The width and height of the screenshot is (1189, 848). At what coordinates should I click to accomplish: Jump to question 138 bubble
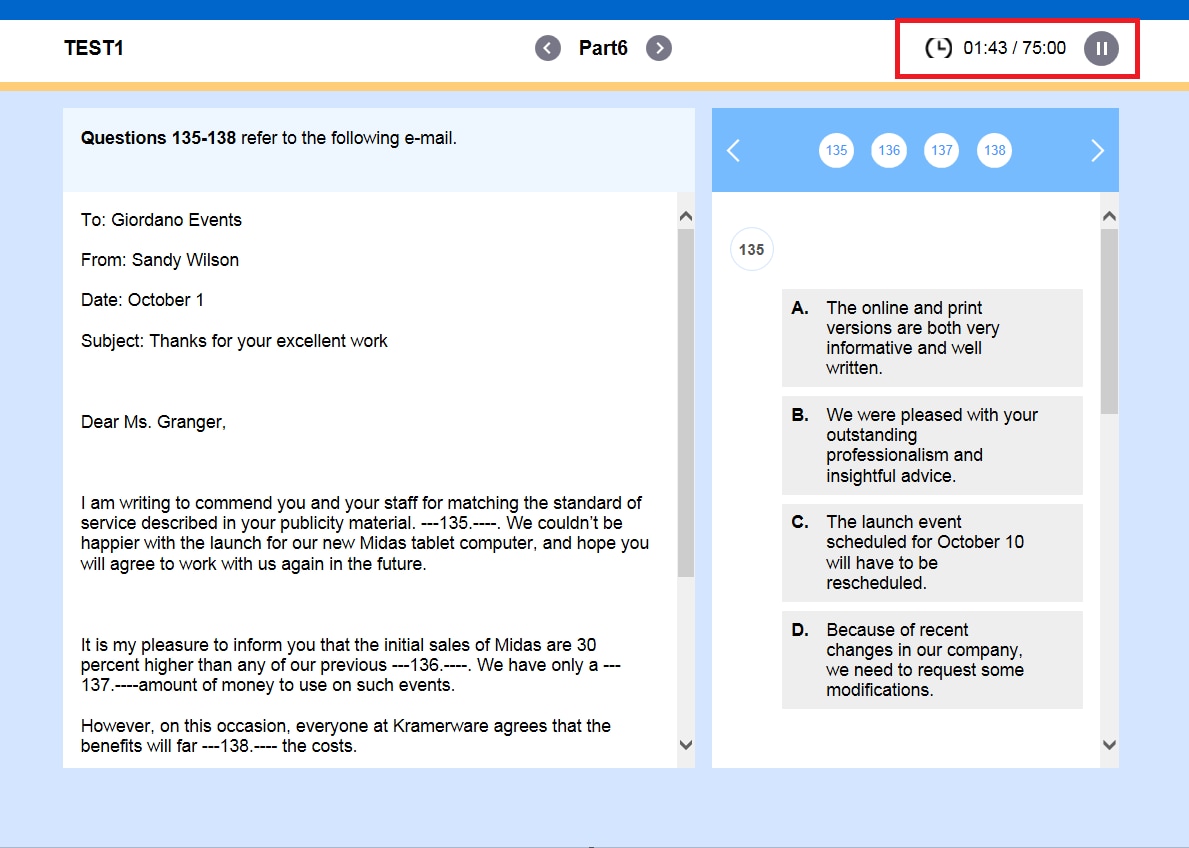[994, 150]
